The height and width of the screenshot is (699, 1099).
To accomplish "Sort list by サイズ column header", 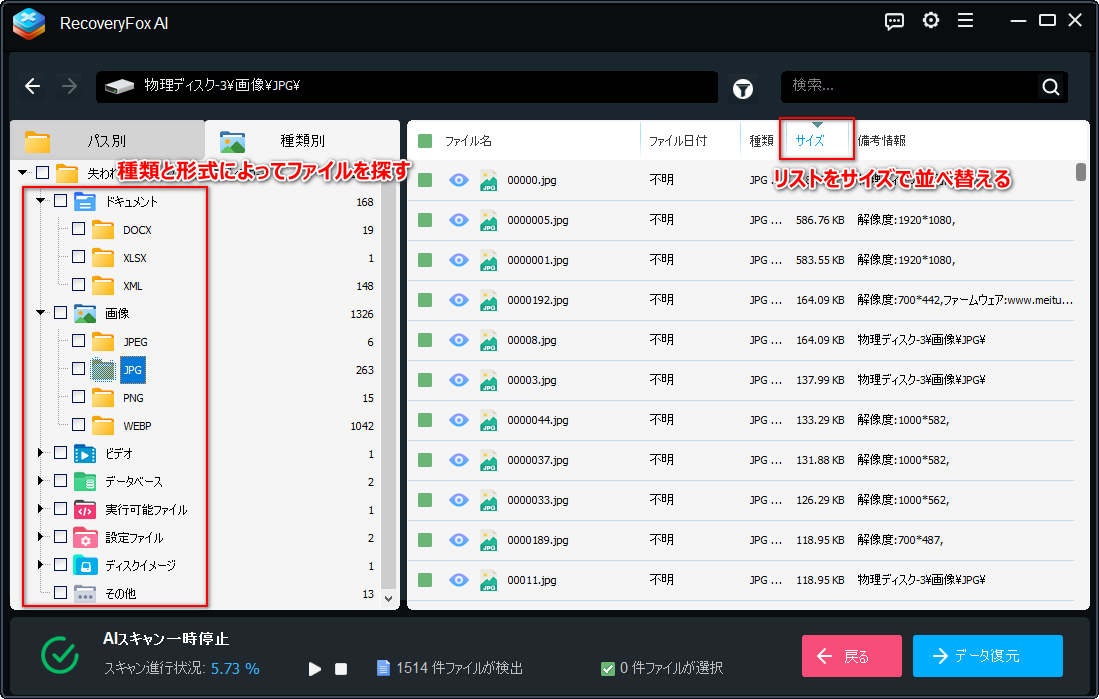I will (x=810, y=141).
